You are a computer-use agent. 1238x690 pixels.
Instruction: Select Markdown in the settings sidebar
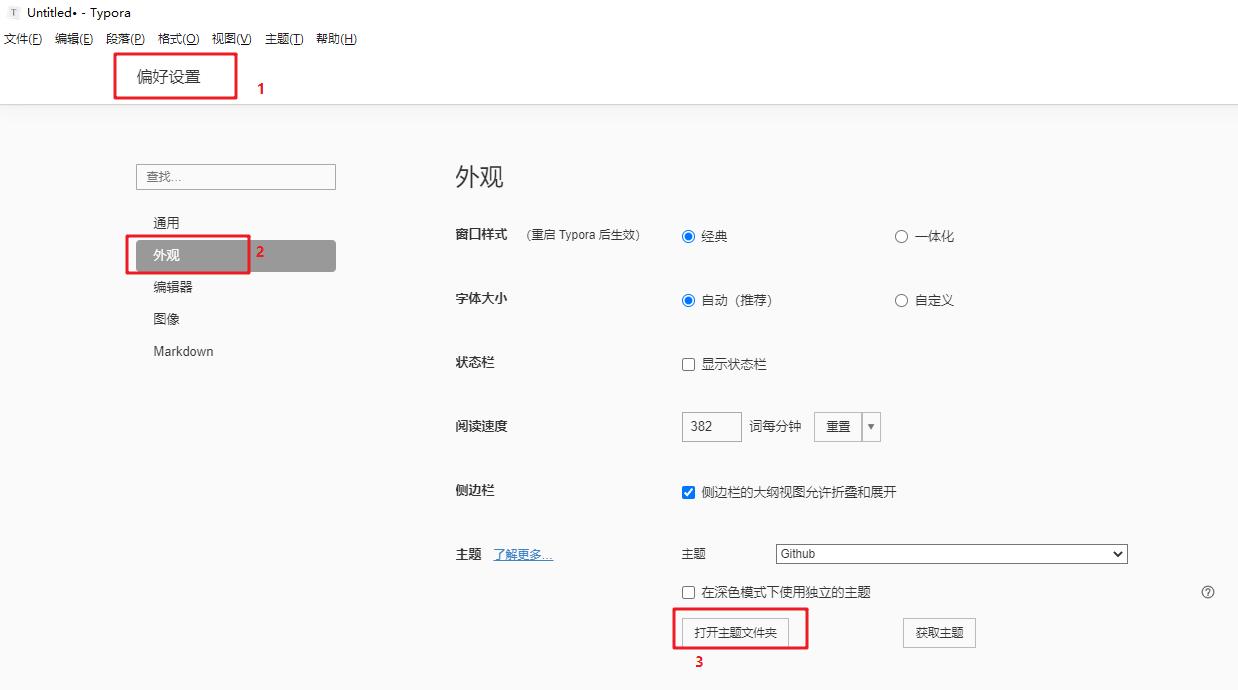click(236, 351)
